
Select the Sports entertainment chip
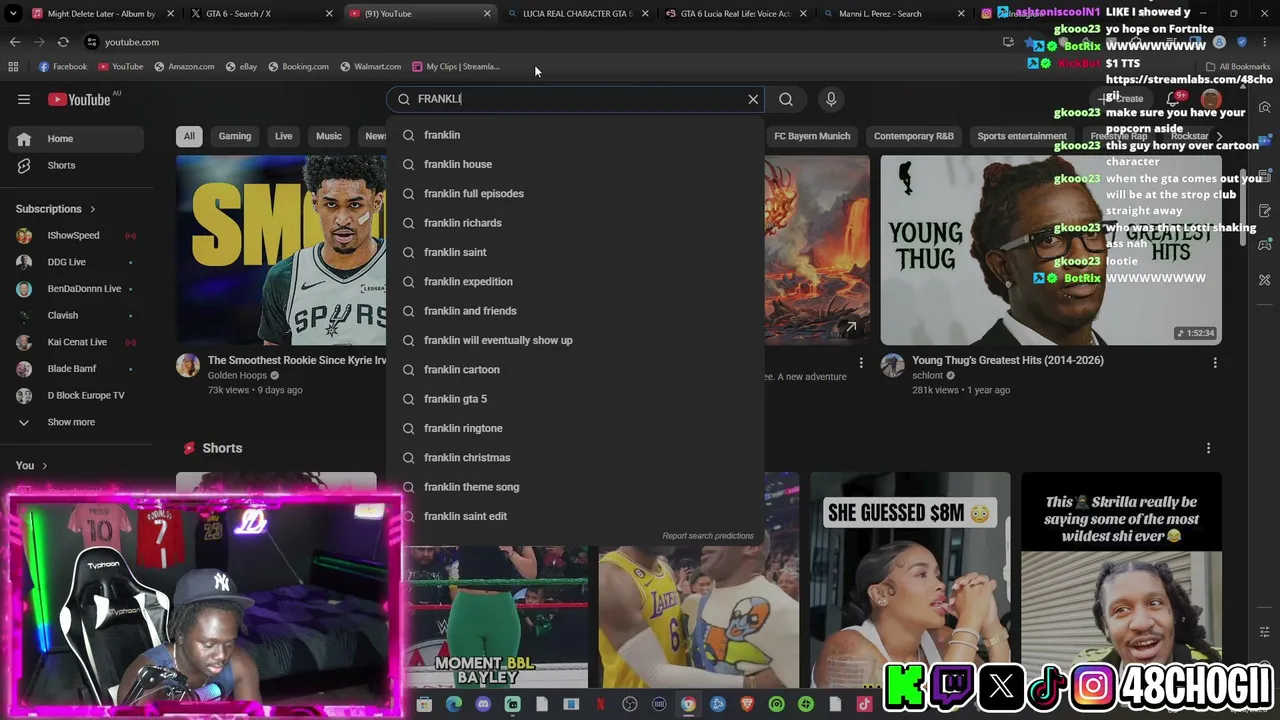[1022, 136]
